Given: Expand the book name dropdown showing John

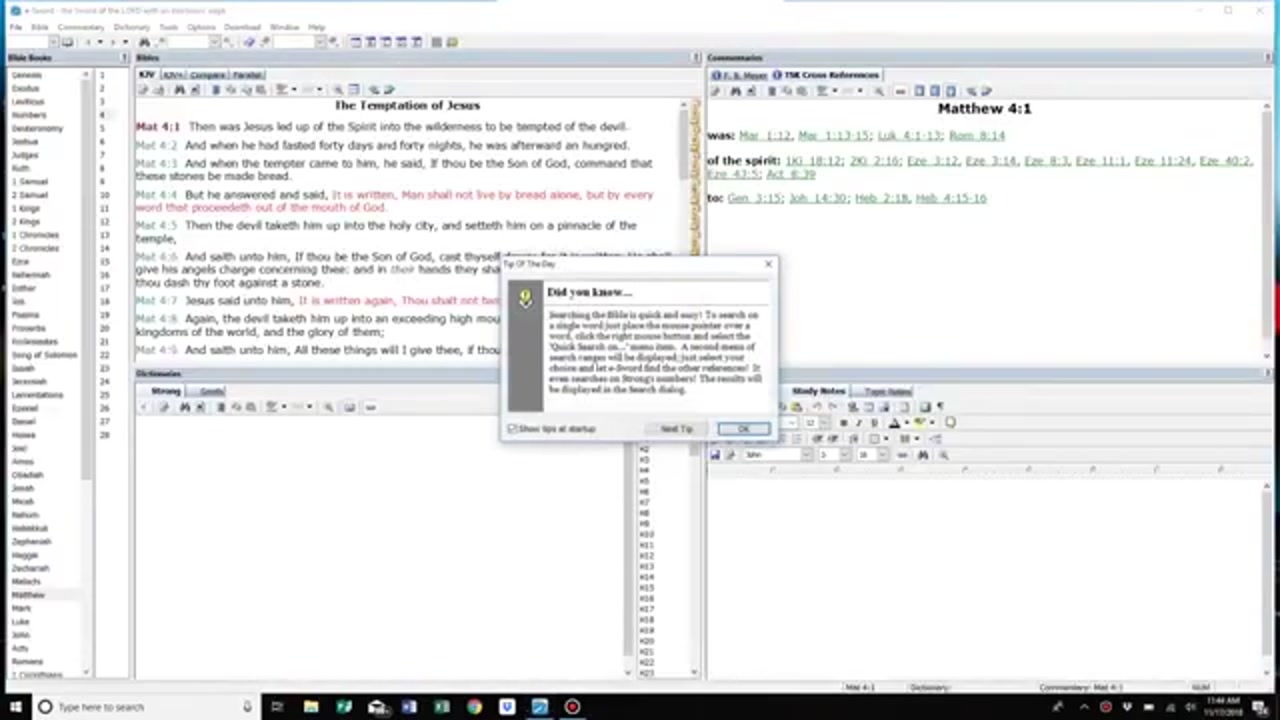Looking at the screenshot, I should [x=805, y=455].
